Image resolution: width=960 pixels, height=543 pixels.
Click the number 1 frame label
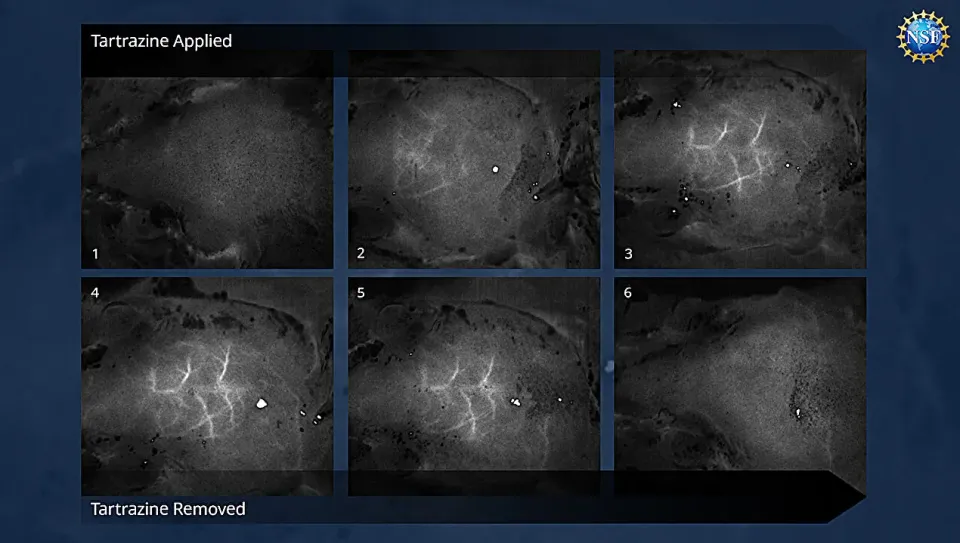[x=96, y=253]
